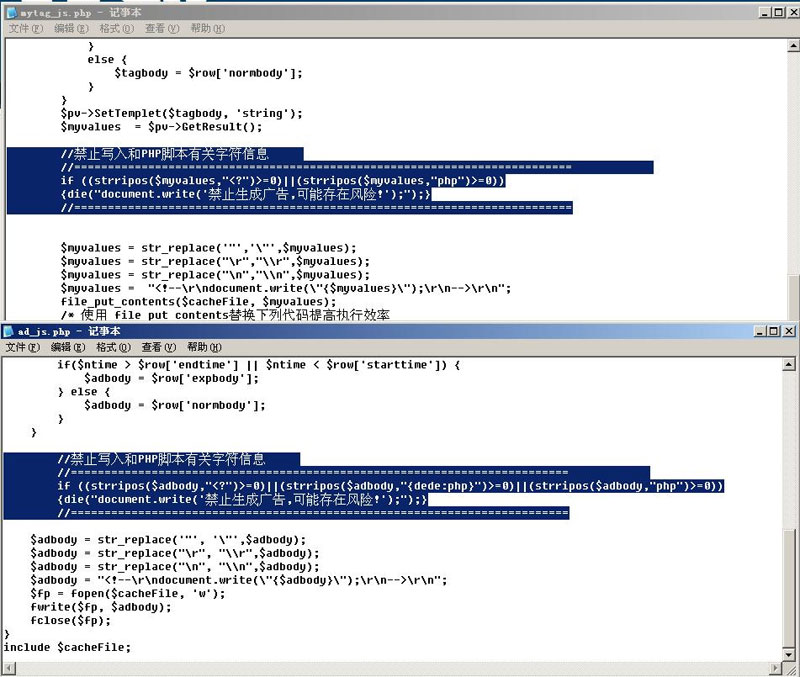Open 帮助 menu in mytag_js.php window
This screenshot has width=800, height=677.
(206, 29)
